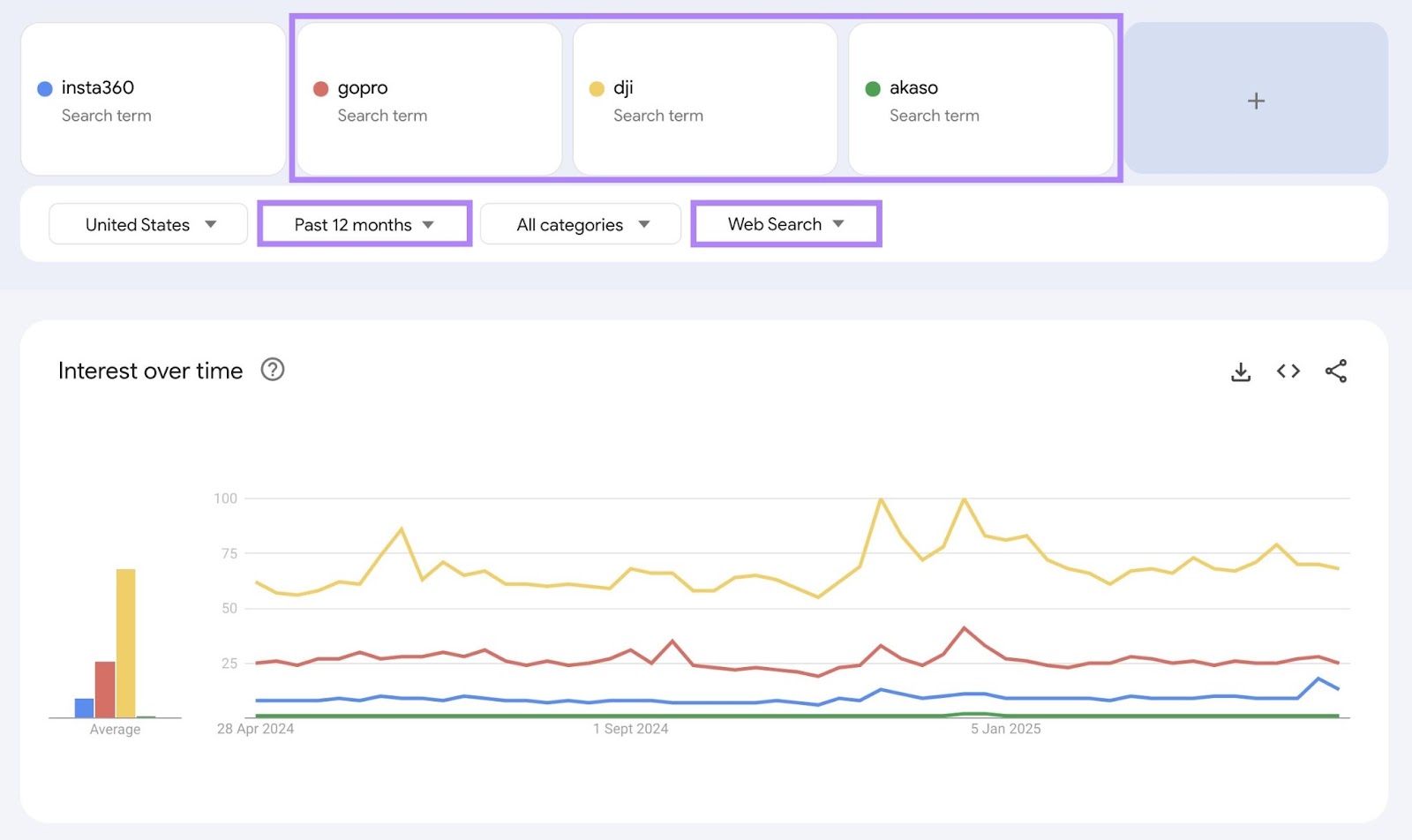This screenshot has width=1412, height=840.
Task: Select the akaso search term card
Action: [981, 100]
